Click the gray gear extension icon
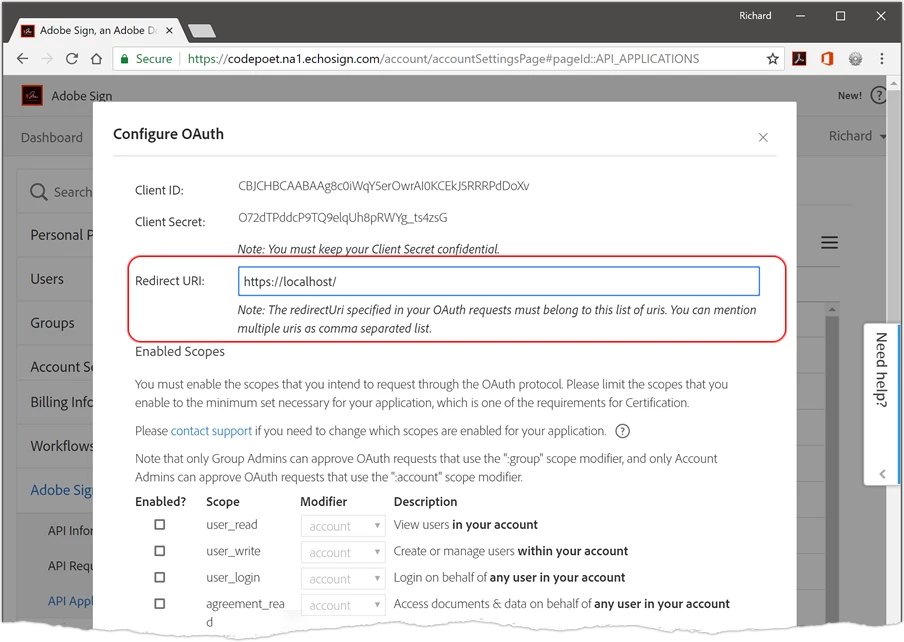 pos(855,59)
